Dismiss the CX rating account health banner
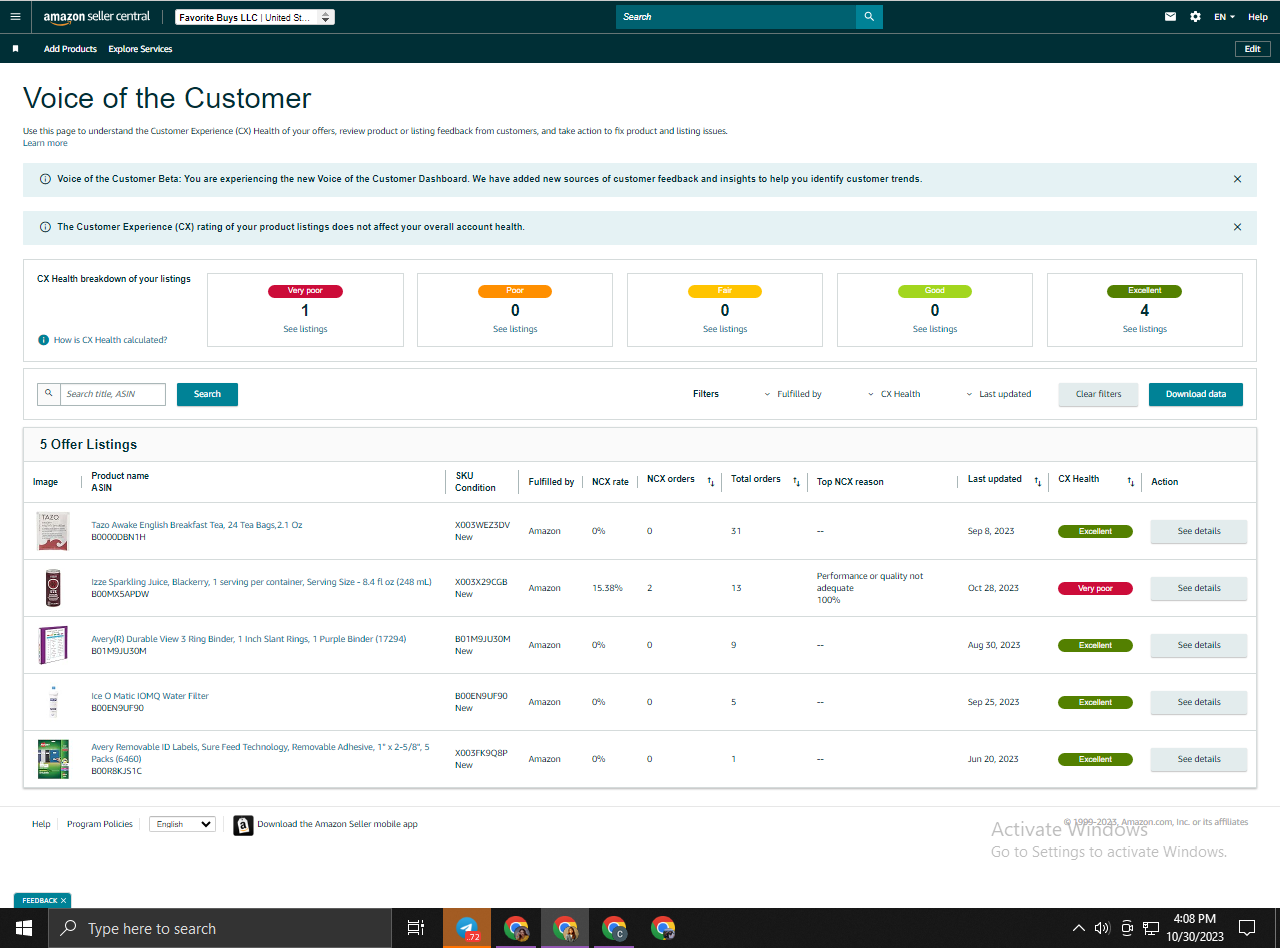Image resolution: width=1280 pixels, height=948 pixels. [1237, 227]
